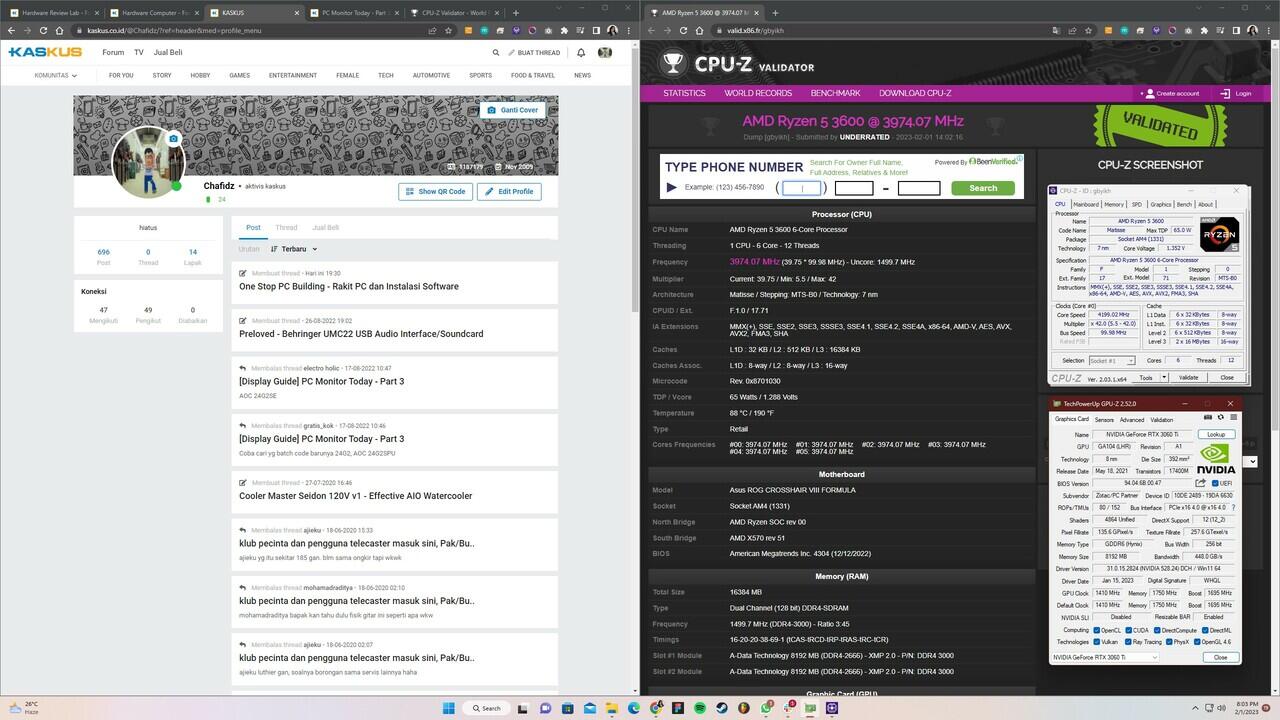The height and width of the screenshot is (720, 1280).
Task: Go back in the CPU-Z Validator browser window
Action: (652, 30)
